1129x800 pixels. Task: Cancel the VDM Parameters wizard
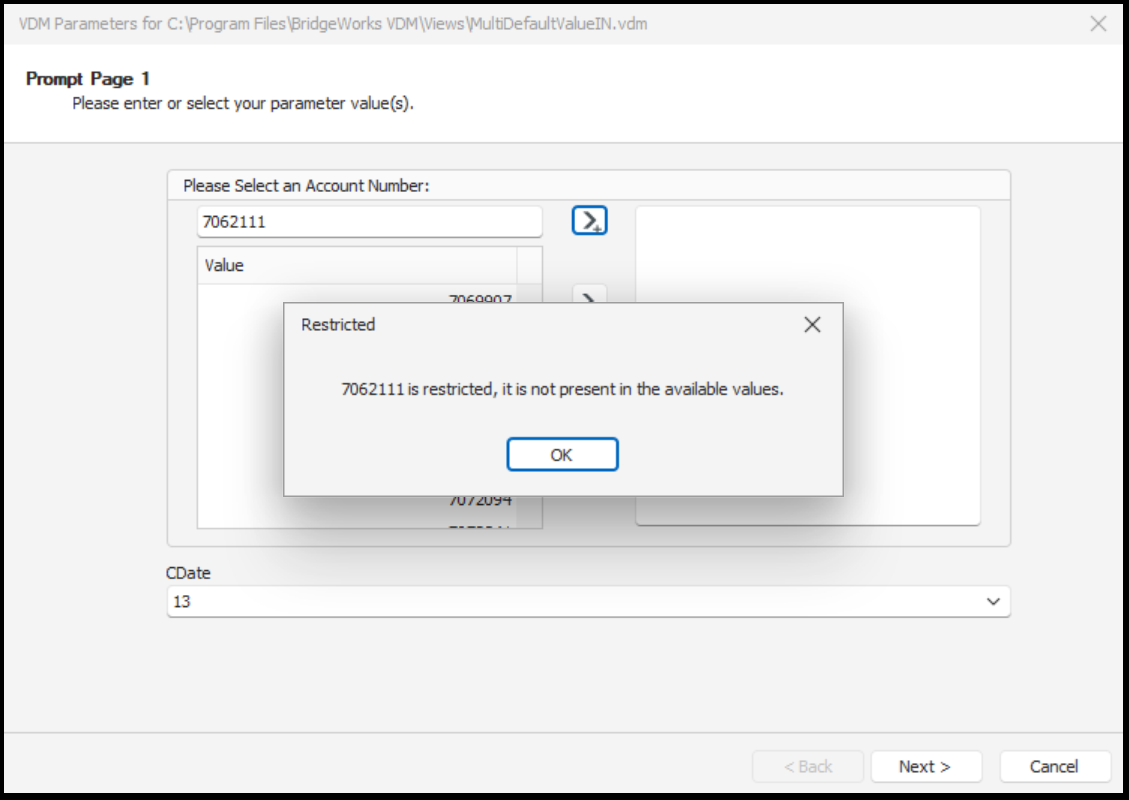point(1054,766)
